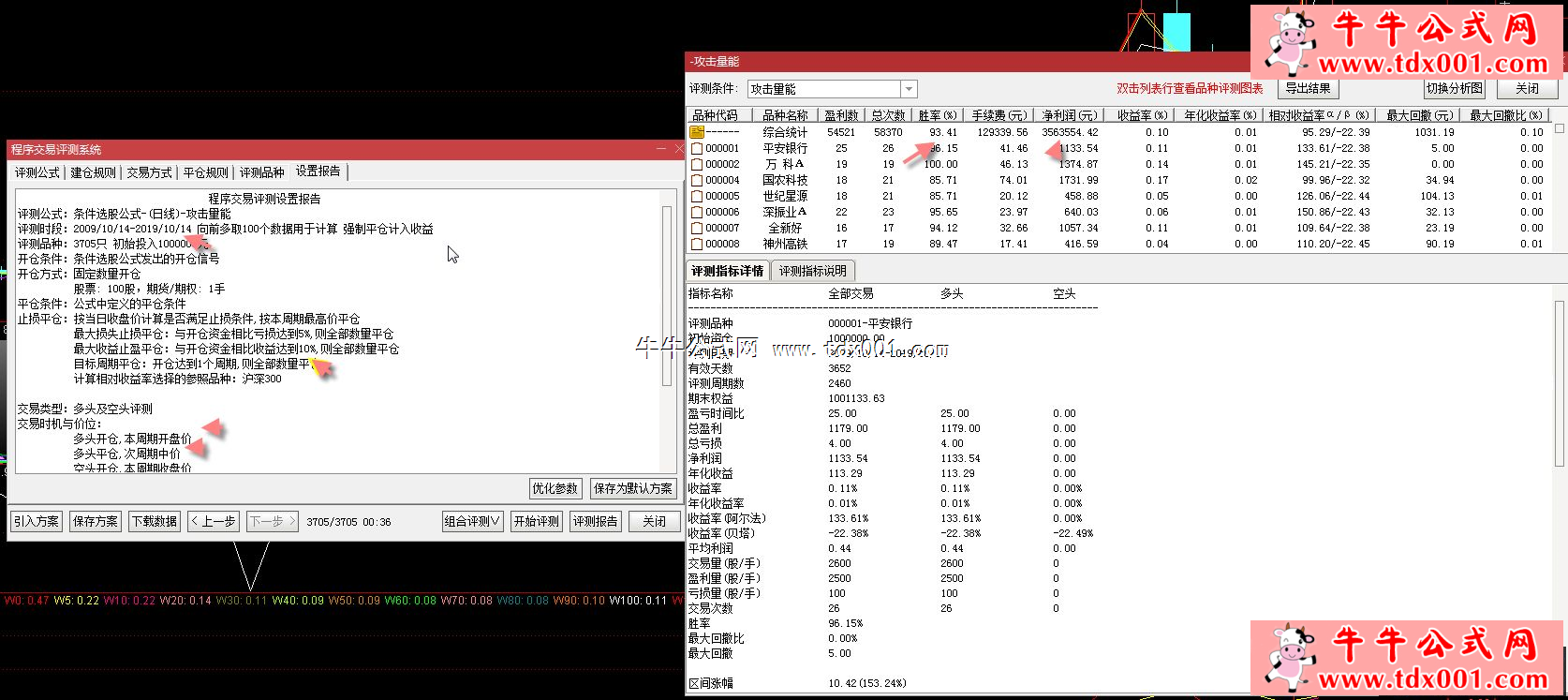Click the settings report text scrollbar
The height and width of the screenshot is (700, 1568).
click(667, 295)
